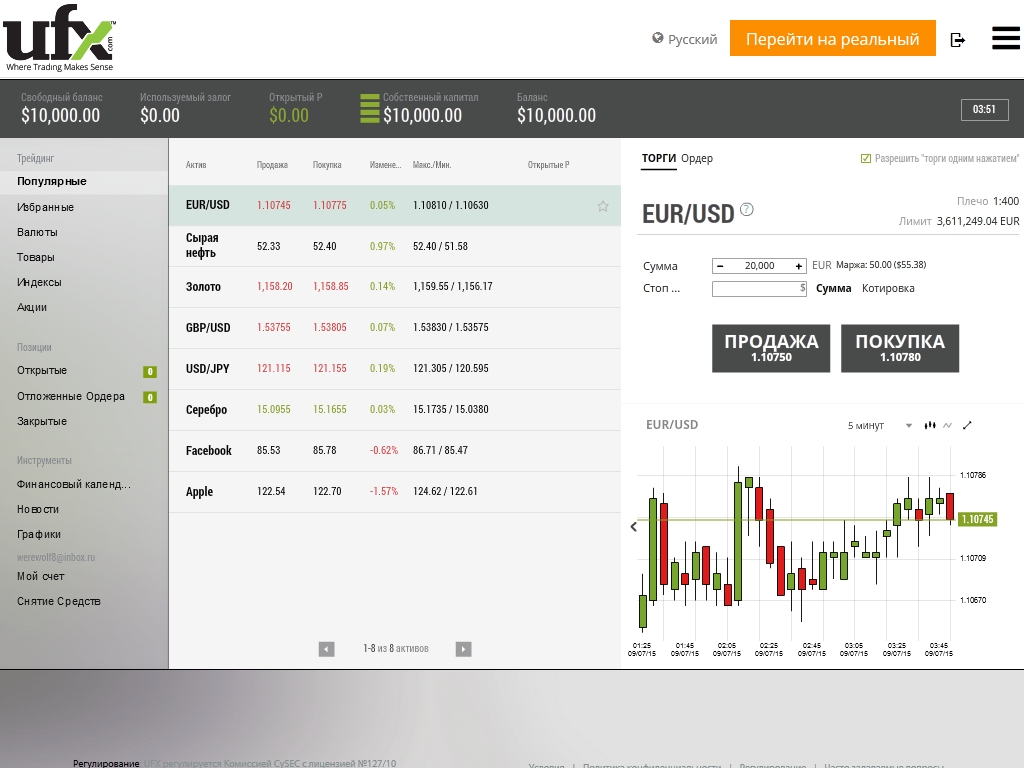
Task: Open the 5 минут timeframe dropdown
Action: pyautogui.click(x=880, y=425)
